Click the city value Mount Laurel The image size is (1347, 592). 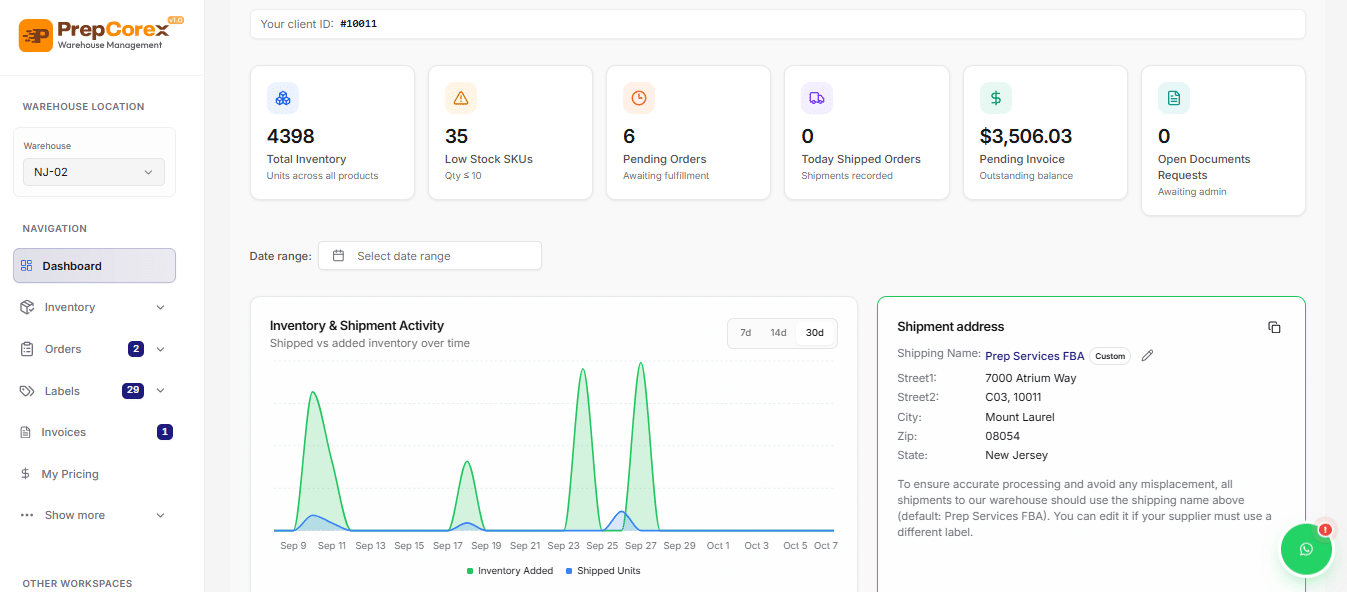pos(1020,417)
